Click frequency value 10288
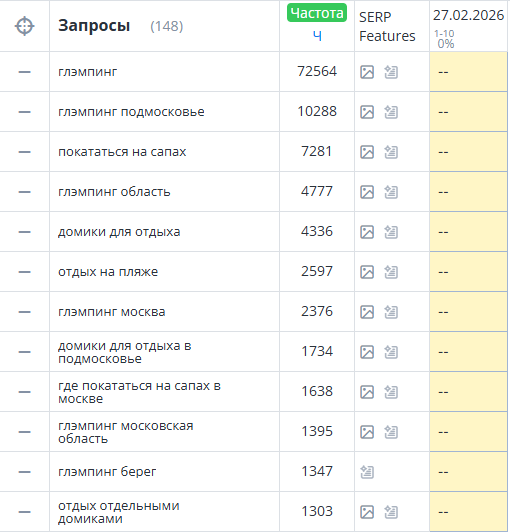 click(x=317, y=112)
